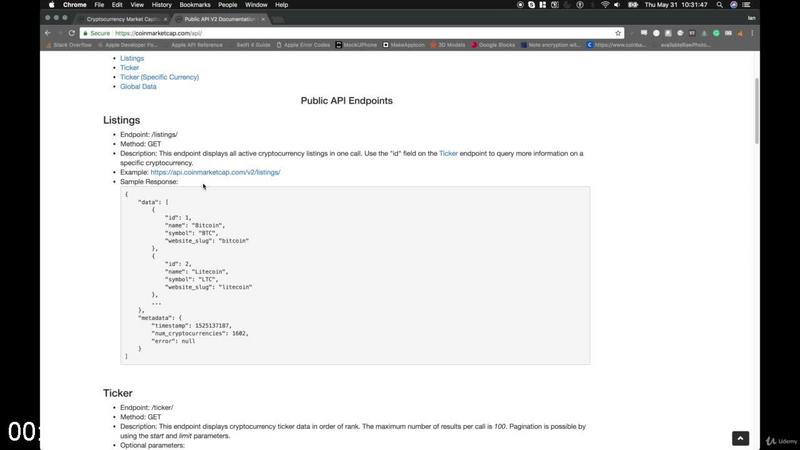The height and width of the screenshot is (450, 800).
Task: Open the People menu
Action: (228, 5)
